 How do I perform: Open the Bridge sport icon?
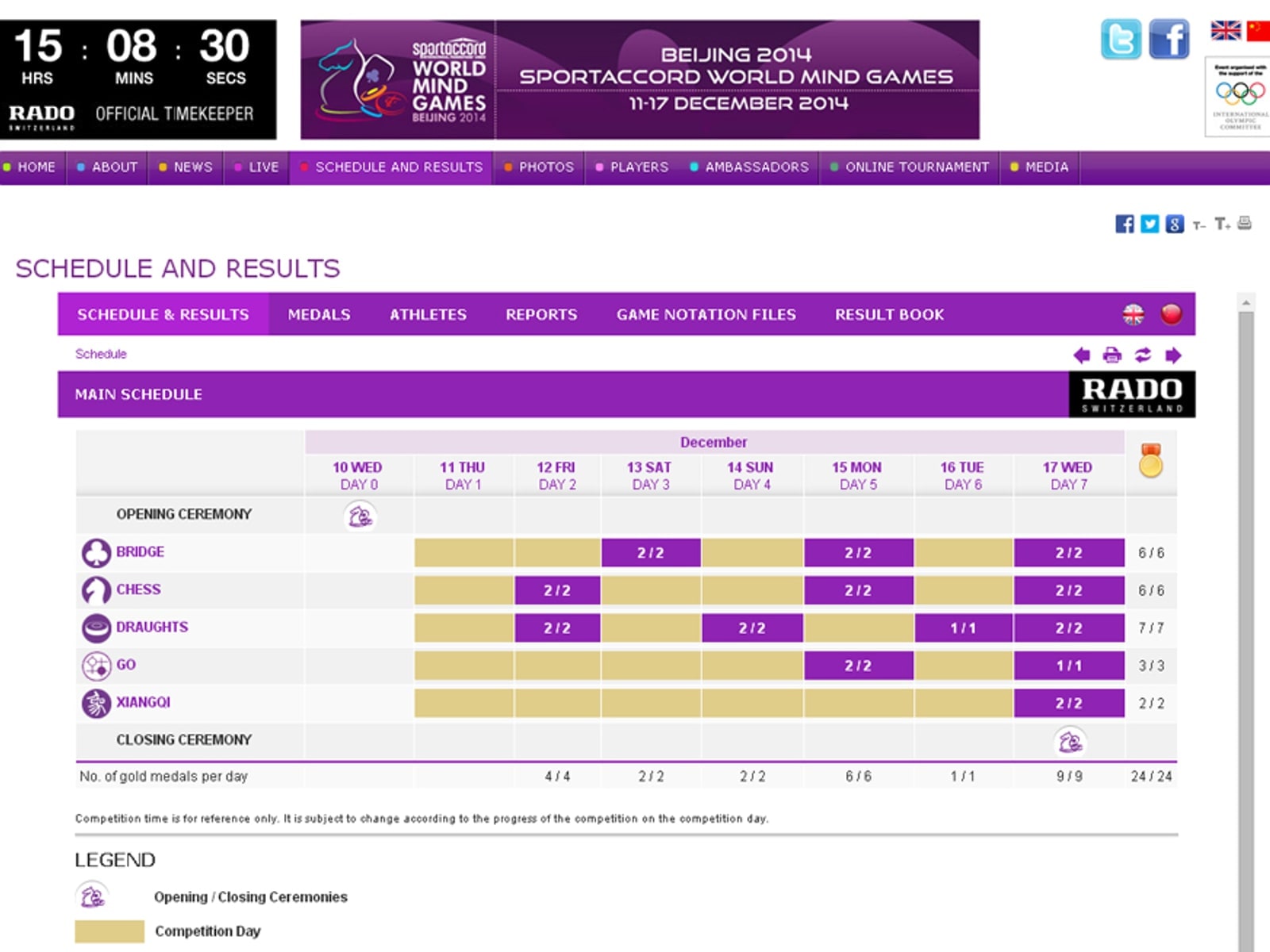click(x=96, y=553)
